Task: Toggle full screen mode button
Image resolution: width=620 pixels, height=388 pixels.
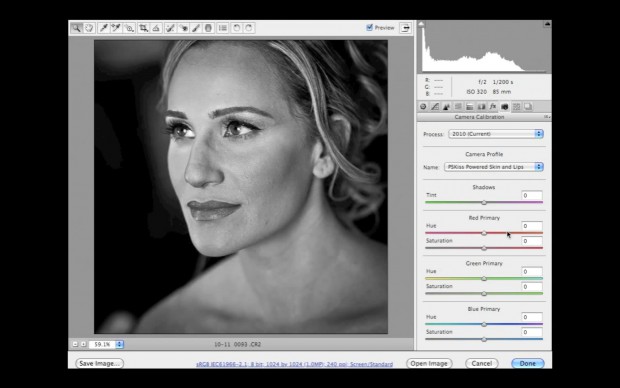Action: pyautogui.click(x=405, y=28)
